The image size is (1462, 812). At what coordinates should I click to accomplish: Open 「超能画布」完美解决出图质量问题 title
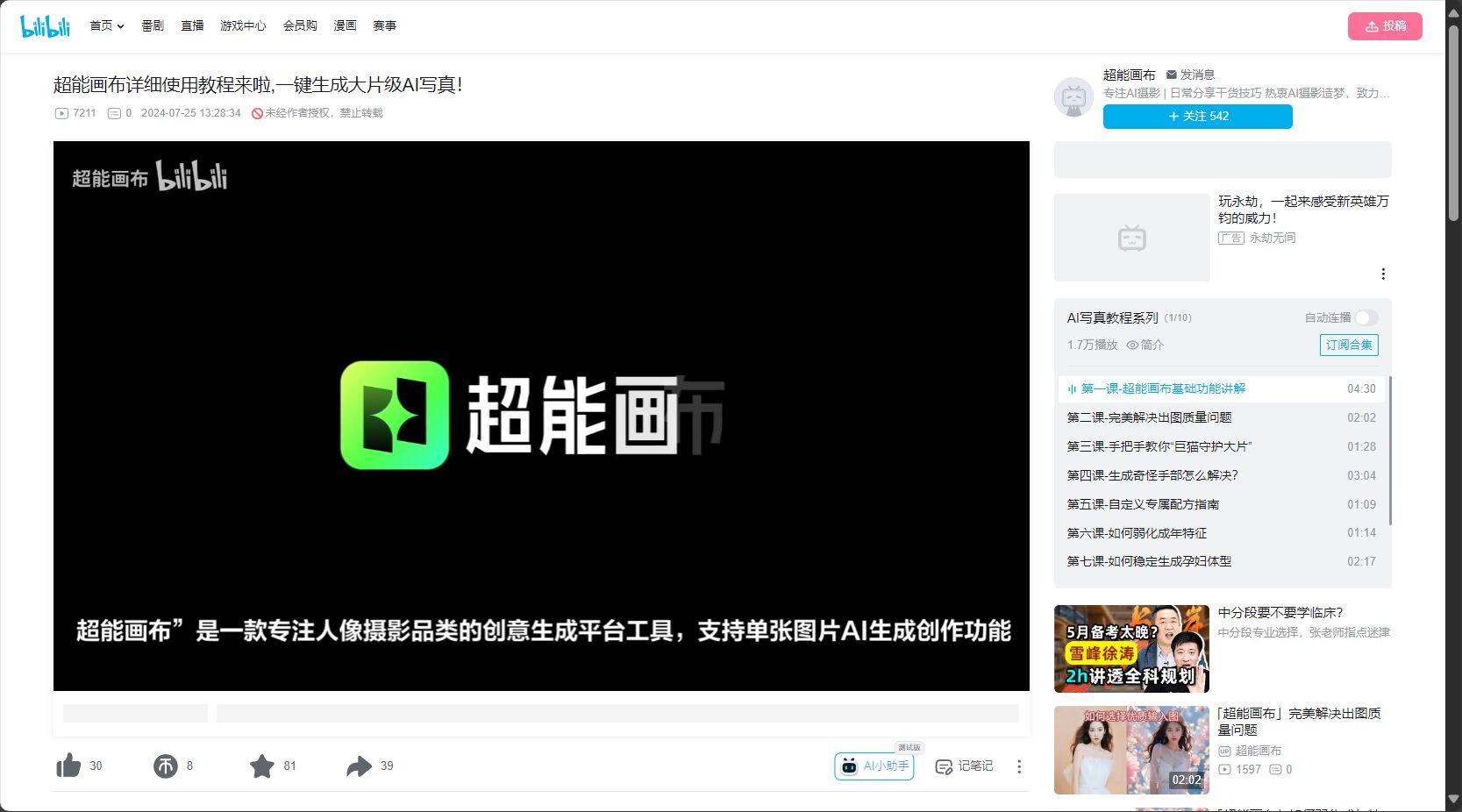1299,722
